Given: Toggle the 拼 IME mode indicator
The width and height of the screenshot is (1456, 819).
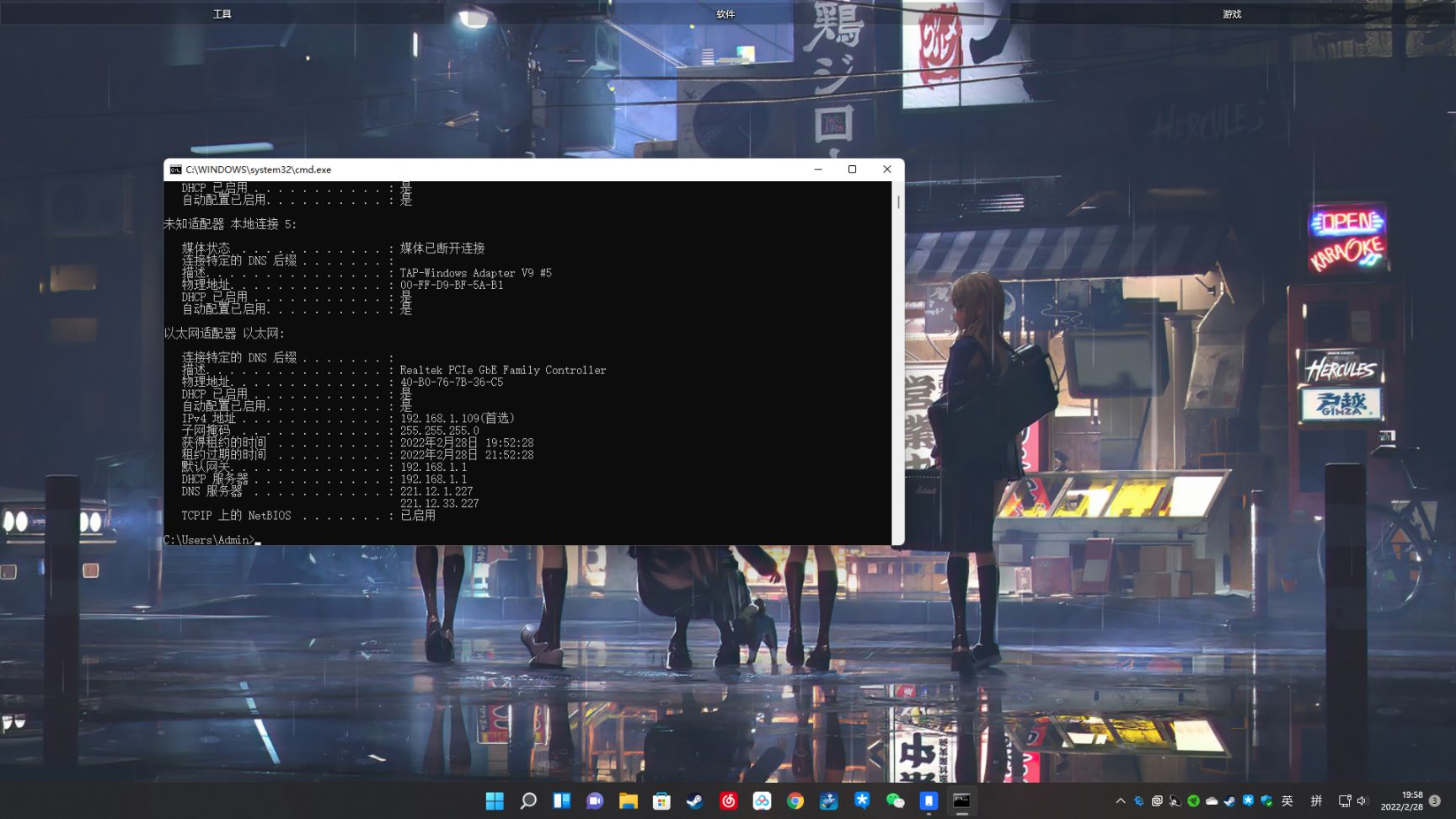Looking at the screenshot, I should pos(1316,801).
